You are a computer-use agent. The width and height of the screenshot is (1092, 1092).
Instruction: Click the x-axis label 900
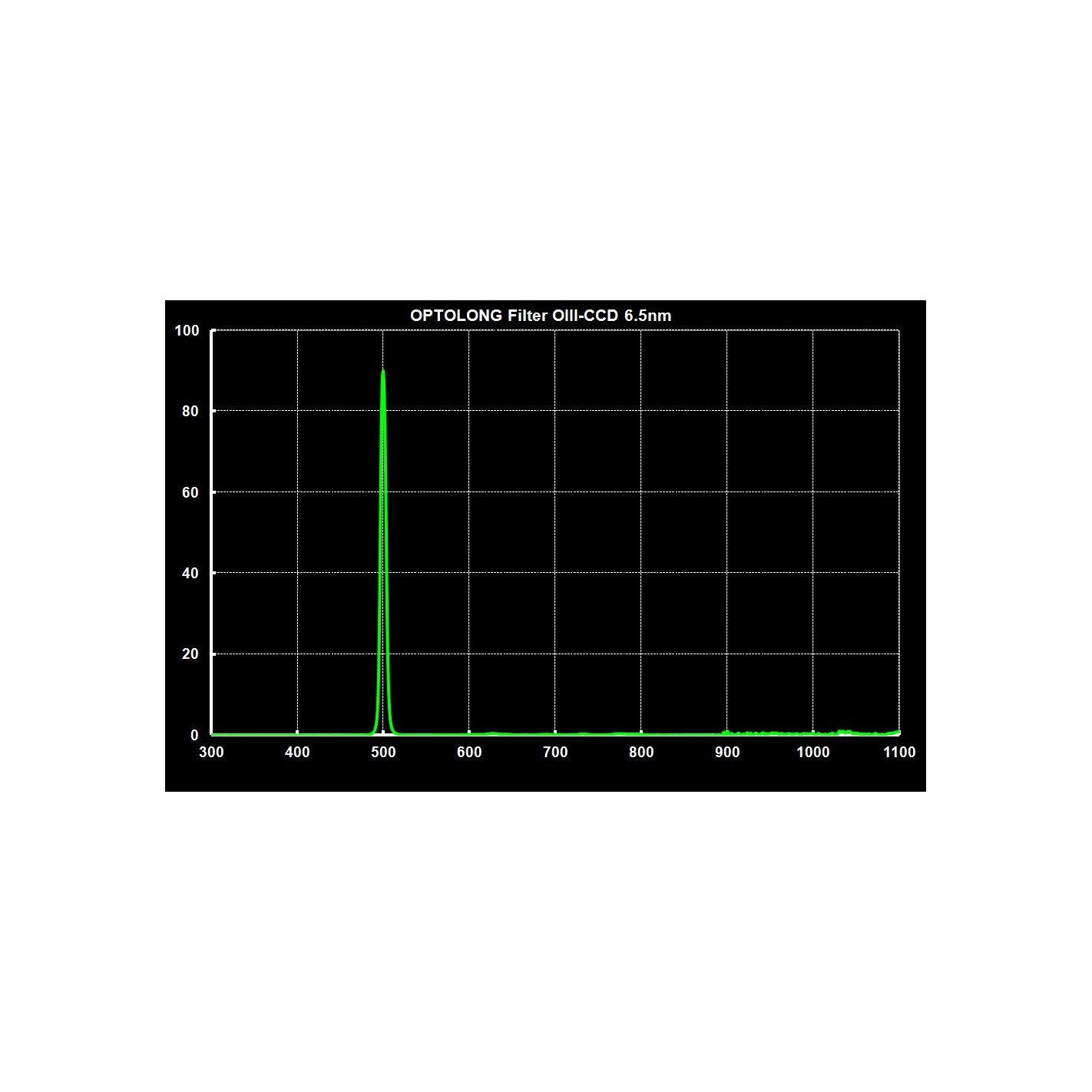pos(727,753)
